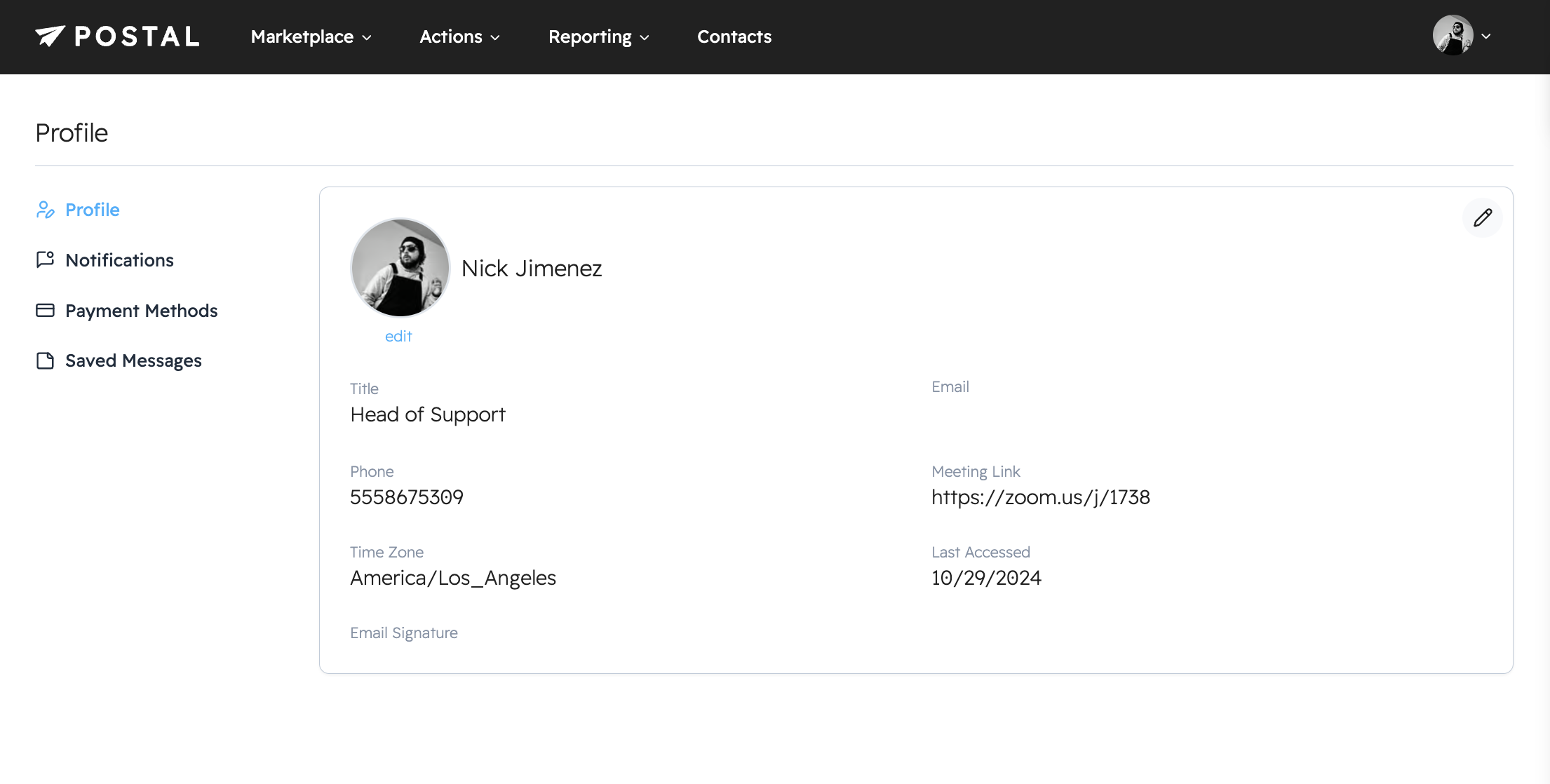Open the Actions dropdown menu
The height and width of the screenshot is (784, 1550).
pyautogui.click(x=459, y=36)
